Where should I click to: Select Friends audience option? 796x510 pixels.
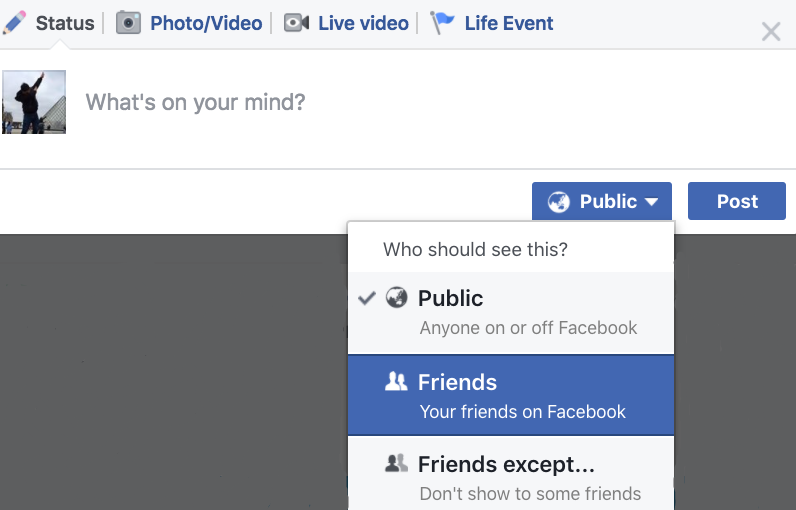[511, 395]
